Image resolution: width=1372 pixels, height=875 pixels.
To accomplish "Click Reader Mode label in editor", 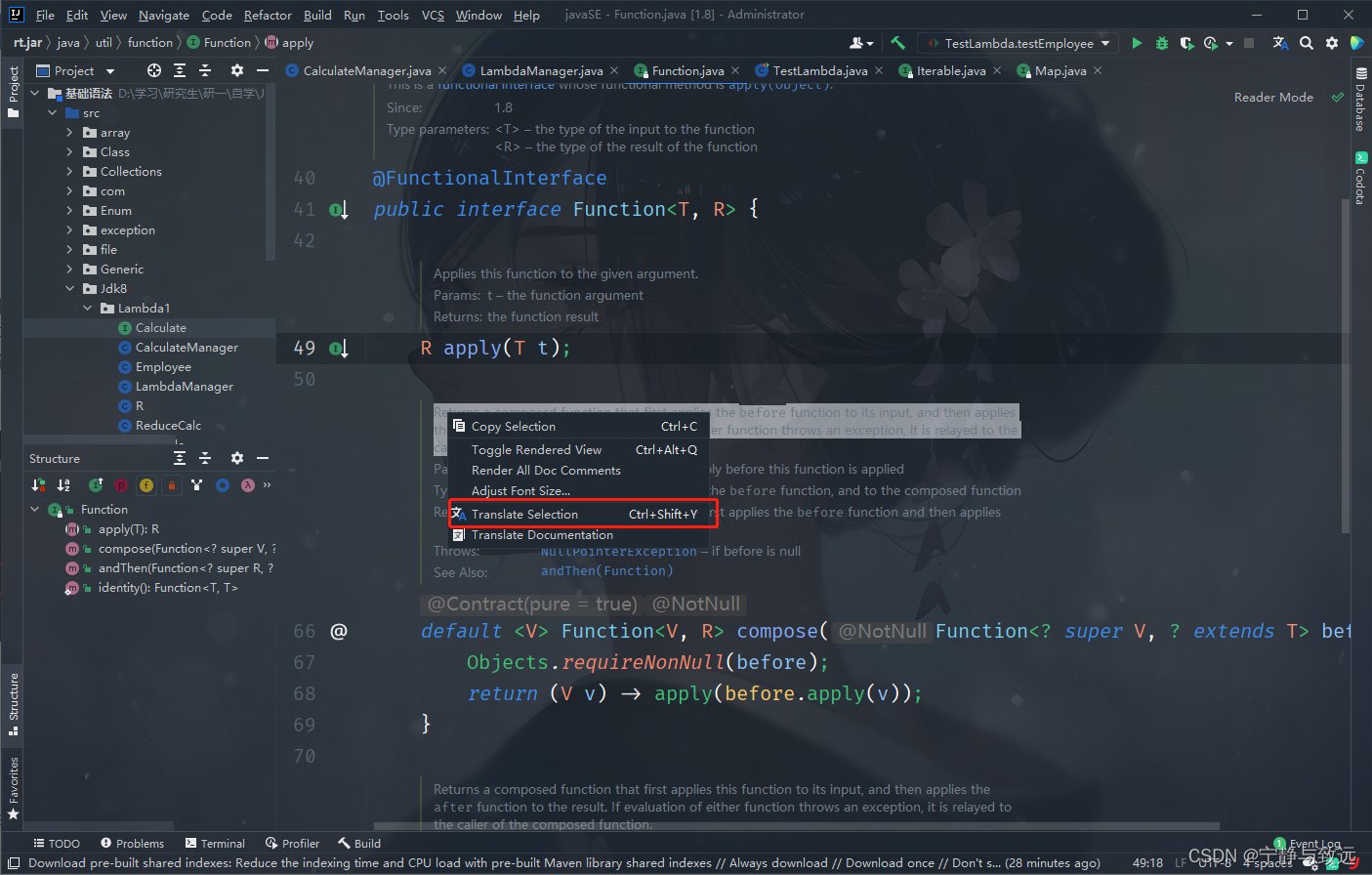I will click(x=1273, y=98).
